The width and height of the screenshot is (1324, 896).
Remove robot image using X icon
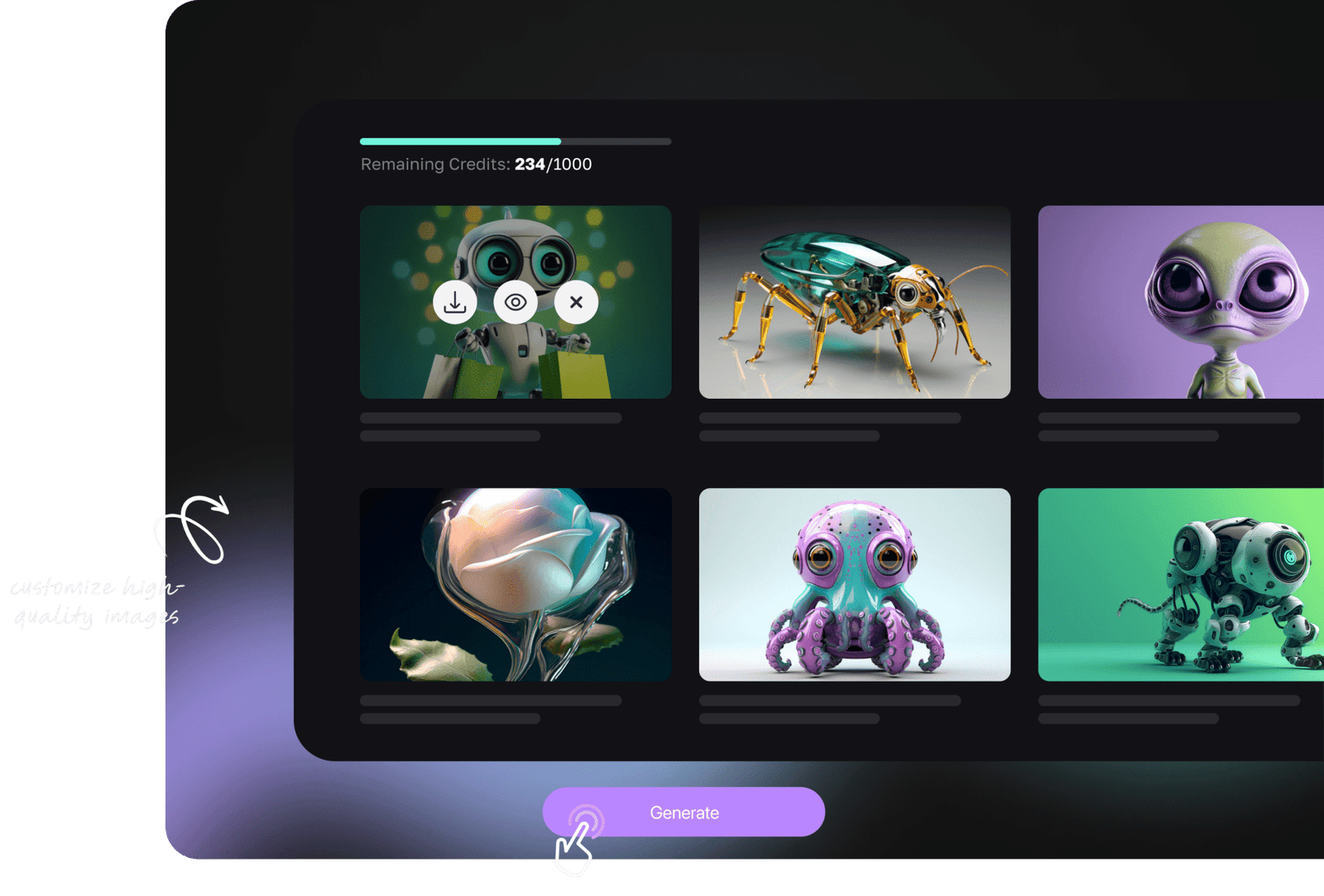click(x=576, y=303)
